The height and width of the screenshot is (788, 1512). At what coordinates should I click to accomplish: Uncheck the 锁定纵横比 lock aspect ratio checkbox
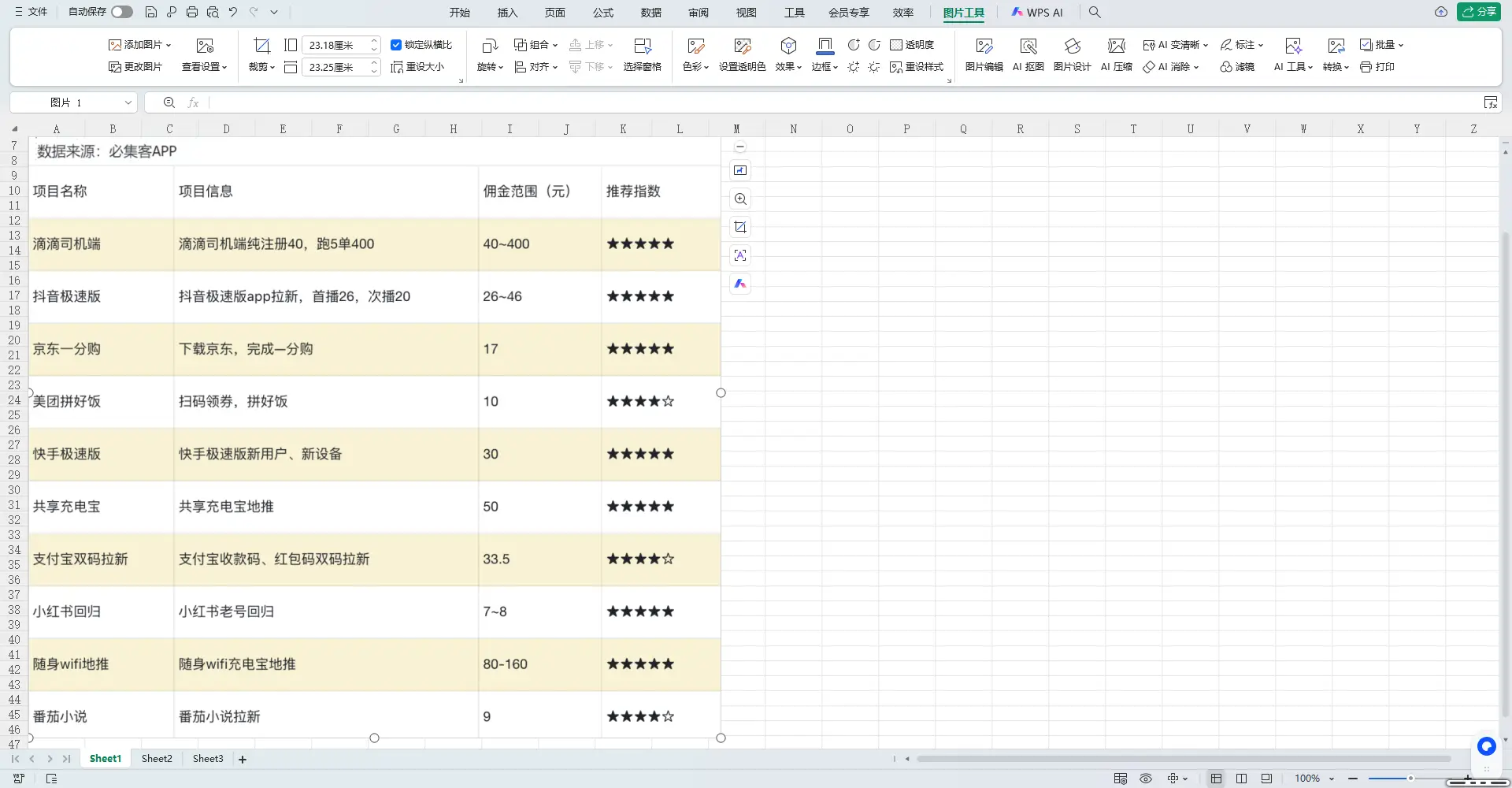pyautogui.click(x=396, y=45)
